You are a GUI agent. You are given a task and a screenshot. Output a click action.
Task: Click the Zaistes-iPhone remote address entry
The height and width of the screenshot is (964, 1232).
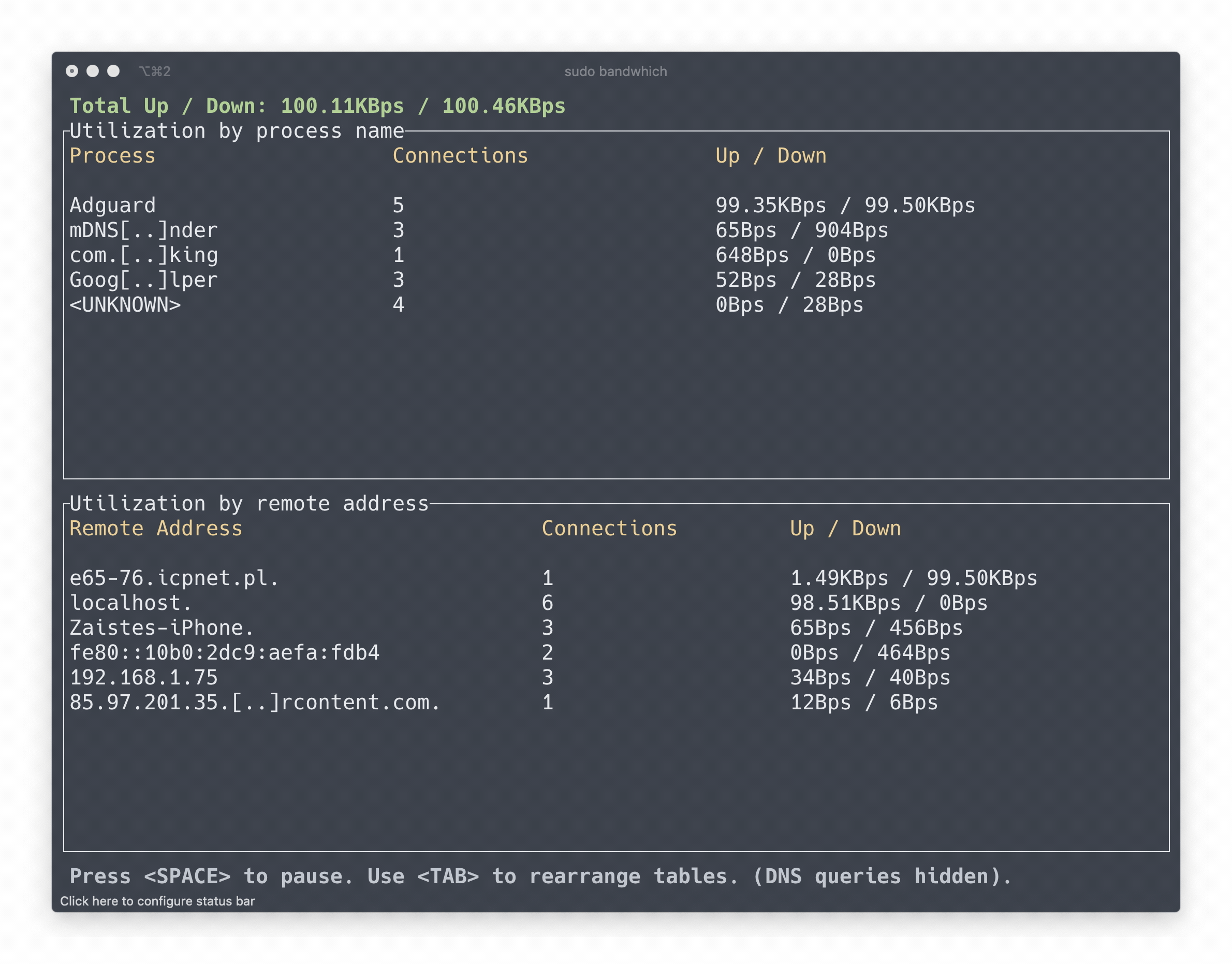(162, 627)
